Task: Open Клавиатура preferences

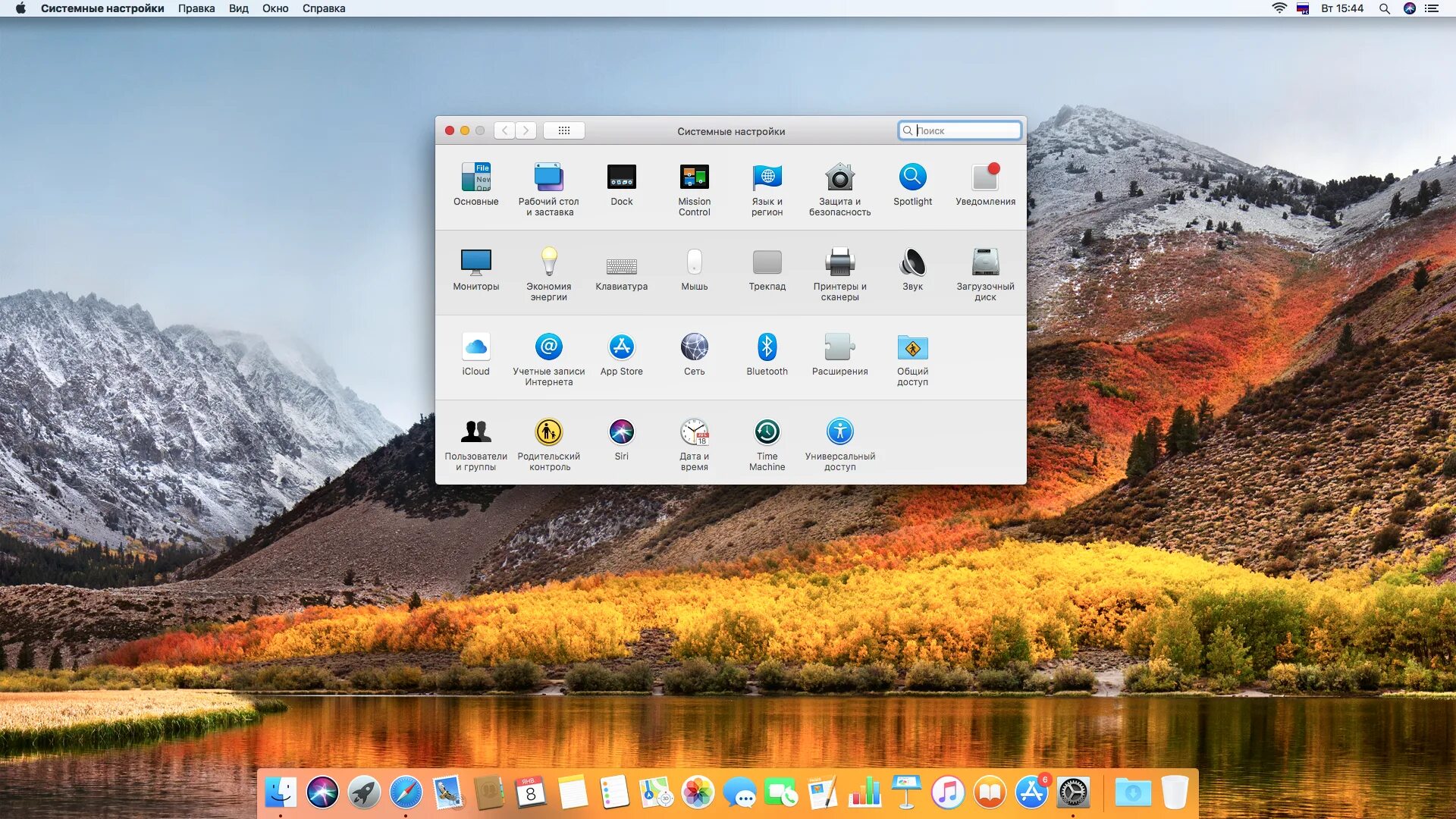Action: [621, 265]
